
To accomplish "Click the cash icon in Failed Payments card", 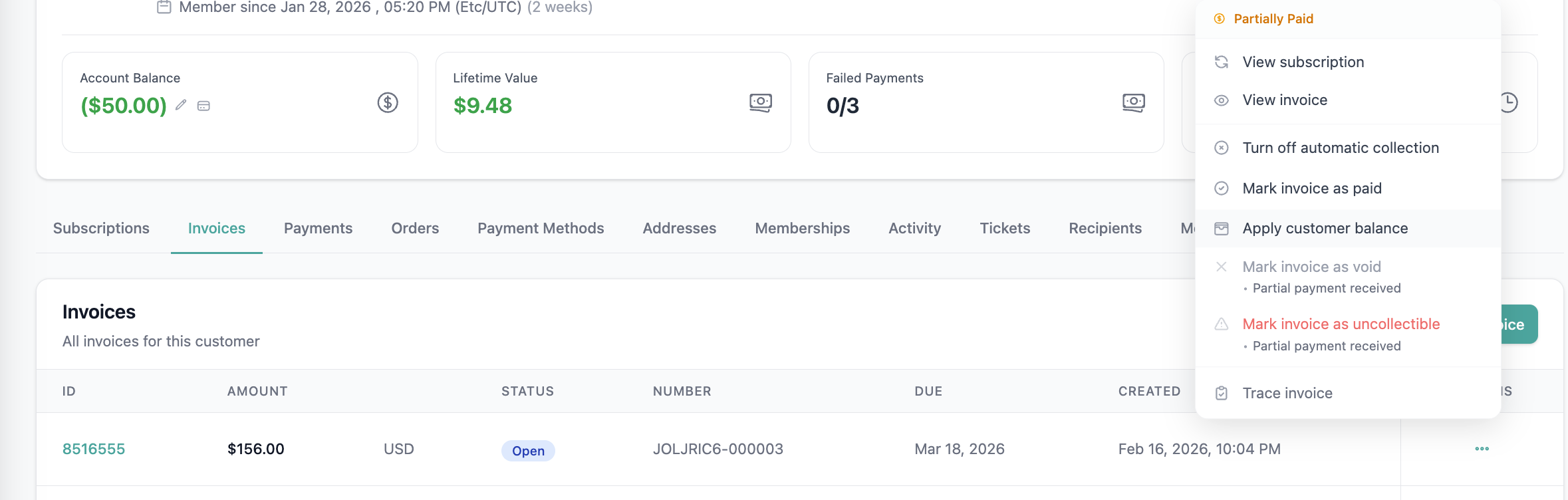I will (x=1134, y=102).
